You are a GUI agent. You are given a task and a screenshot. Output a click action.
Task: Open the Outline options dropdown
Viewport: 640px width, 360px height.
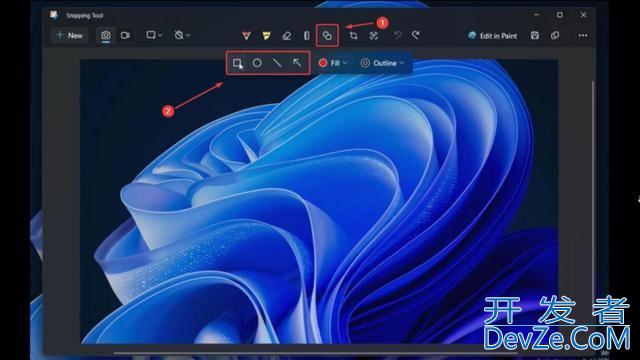382,63
